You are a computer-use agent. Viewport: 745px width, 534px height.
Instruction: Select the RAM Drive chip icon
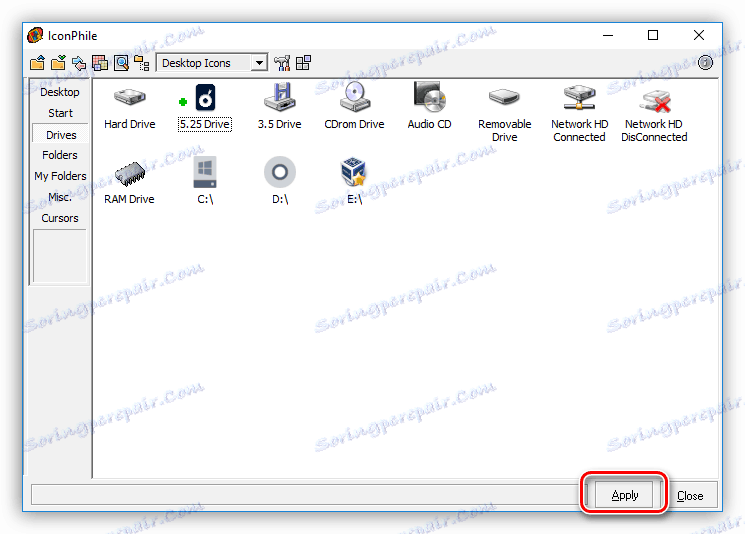pos(130,173)
